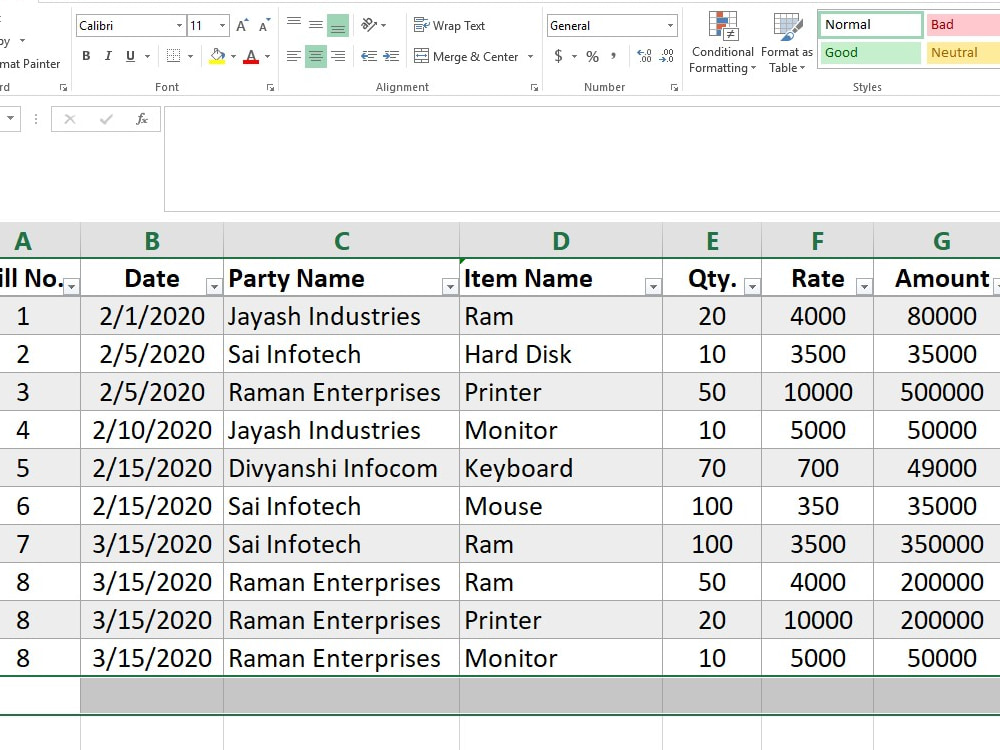1000x750 pixels.
Task: Click Wrap Text button
Action: (450, 26)
